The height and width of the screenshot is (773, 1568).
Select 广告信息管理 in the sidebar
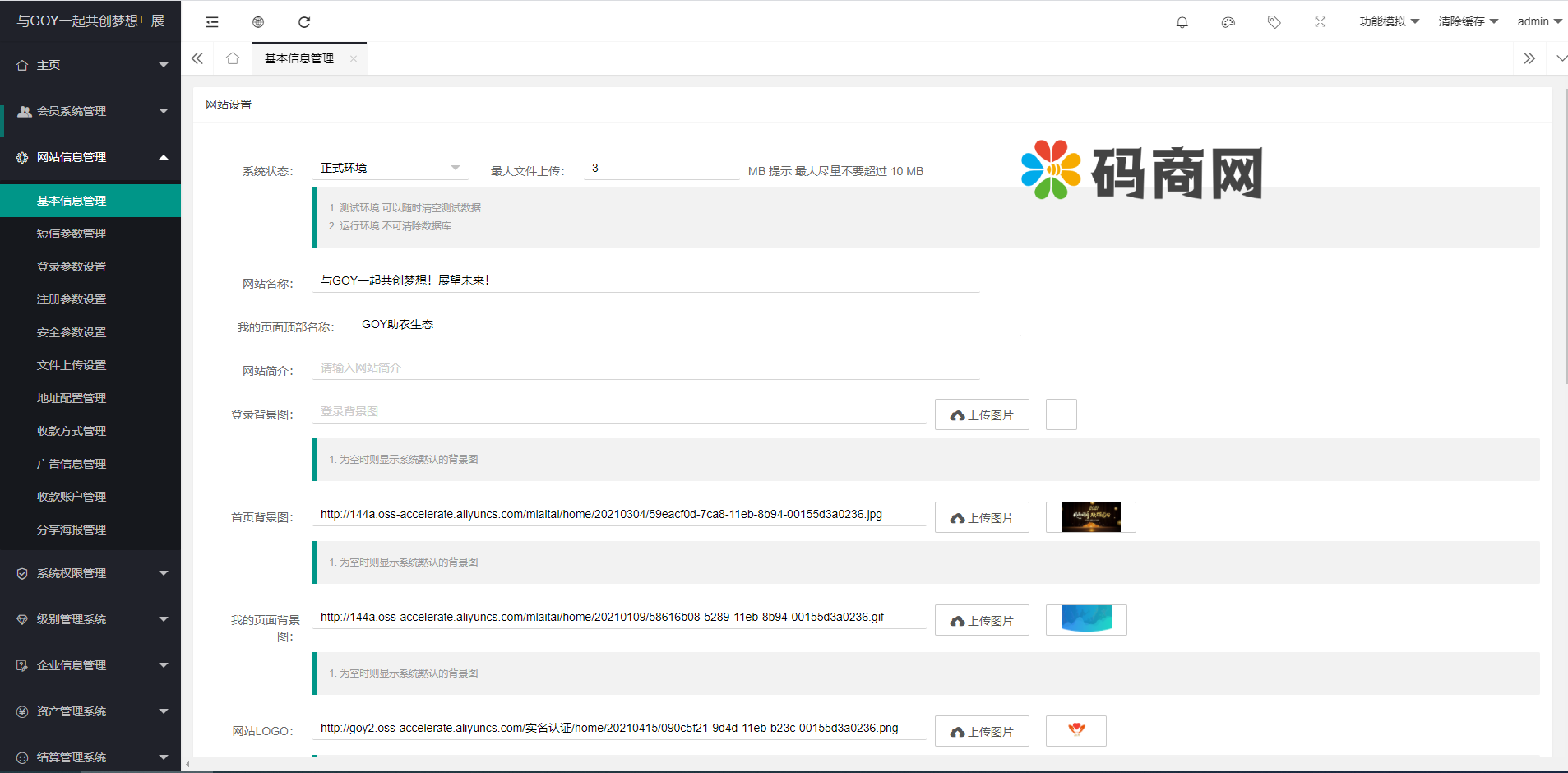pyautogui.click(x=72, y=464)
